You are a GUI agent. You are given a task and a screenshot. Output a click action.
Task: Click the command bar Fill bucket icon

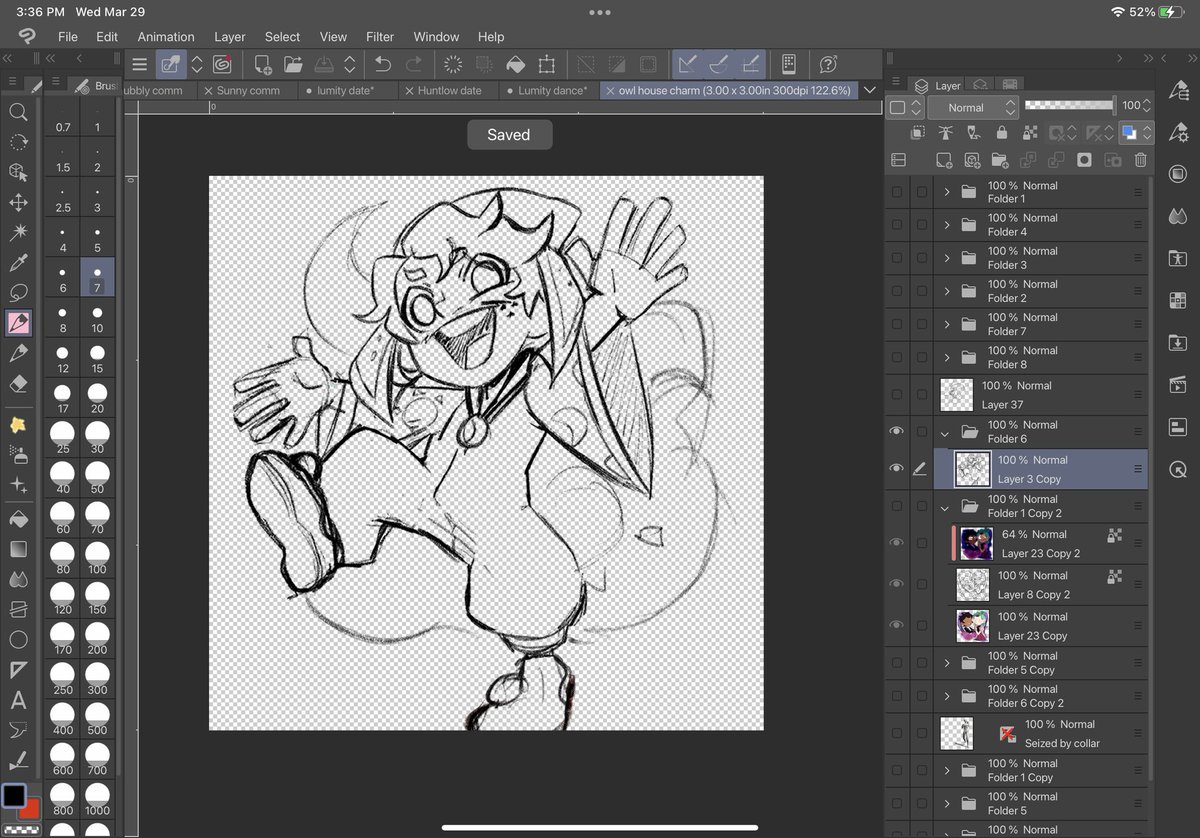point(515,64)
